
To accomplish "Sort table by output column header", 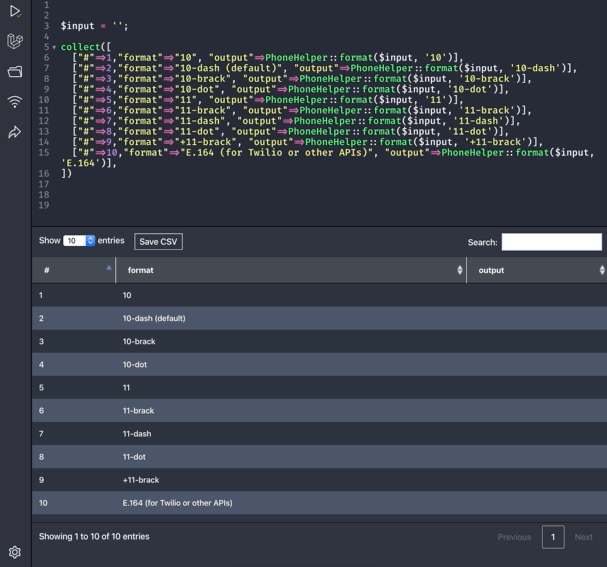I will (x=537, y=270).
